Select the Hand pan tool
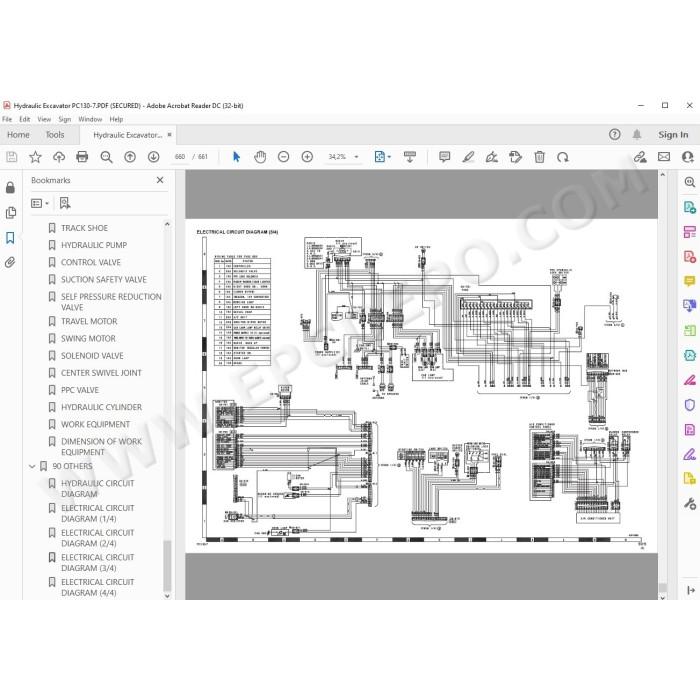This screenshot has width=700, height=700. click(260, 157)
